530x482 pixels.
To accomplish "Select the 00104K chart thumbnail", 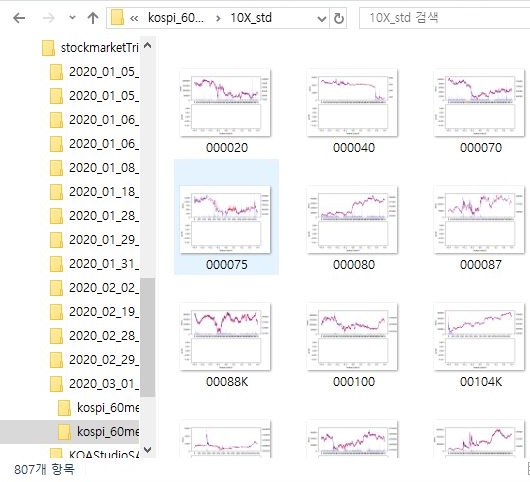I will [x=479, y=337].
